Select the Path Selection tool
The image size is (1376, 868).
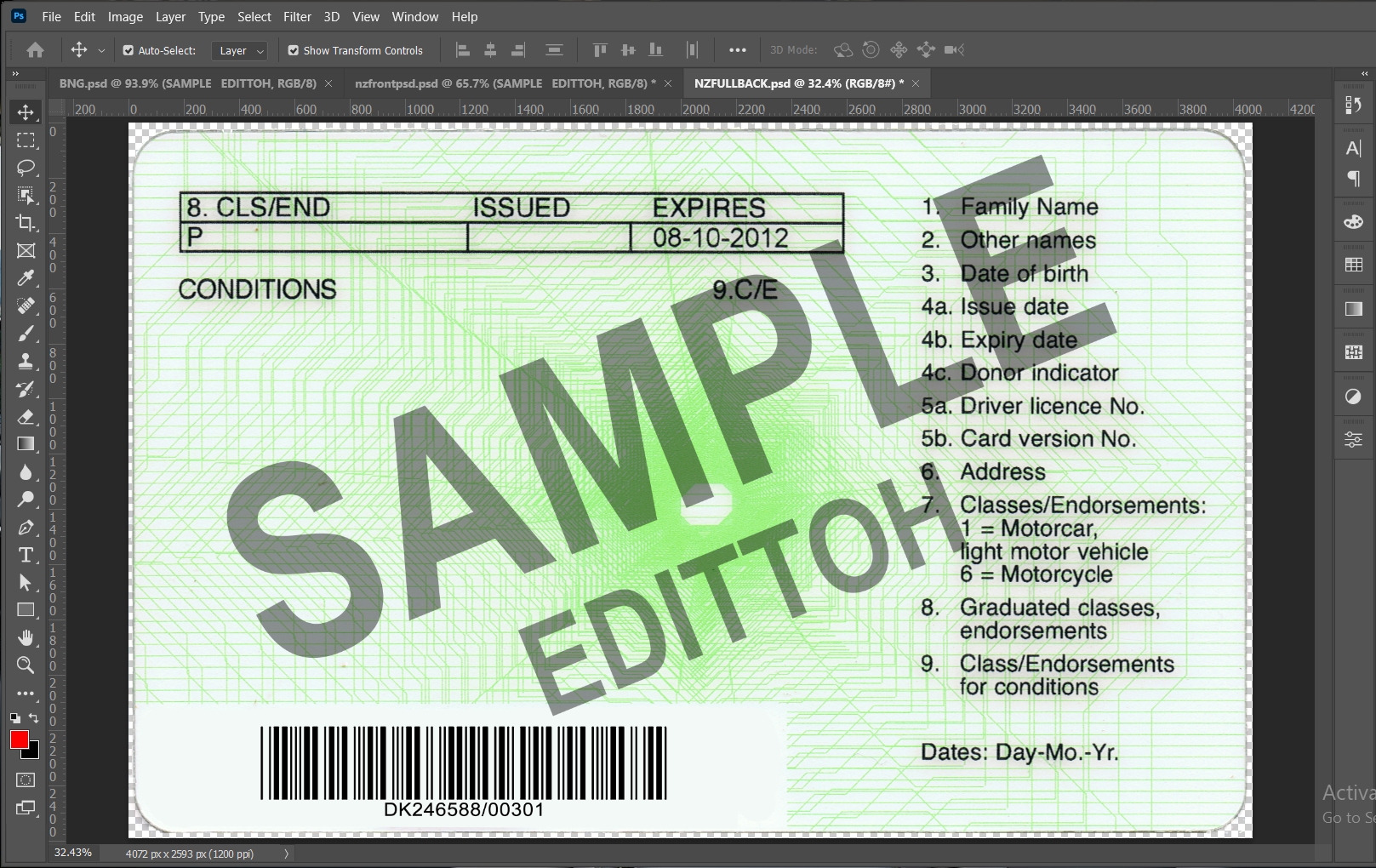(26, 582)
